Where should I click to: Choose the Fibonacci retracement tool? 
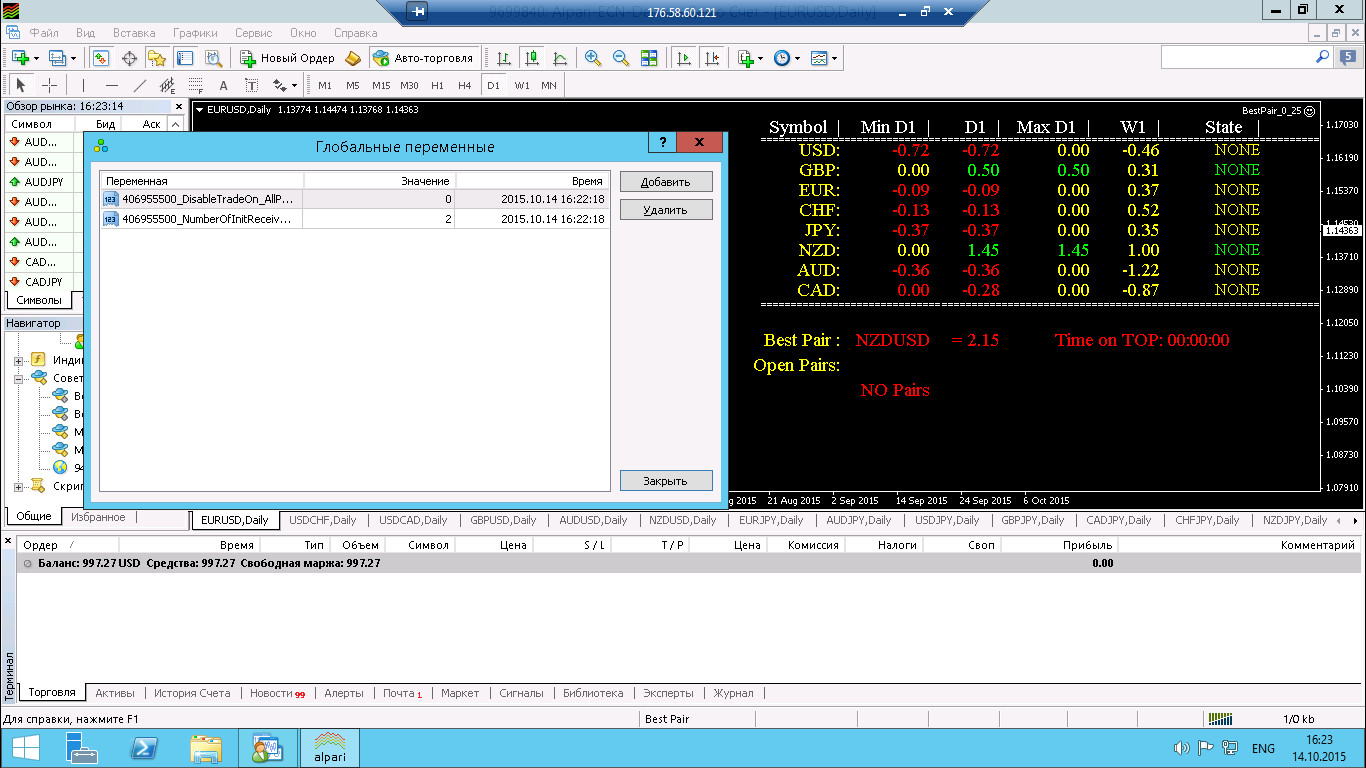click(195, 85)
